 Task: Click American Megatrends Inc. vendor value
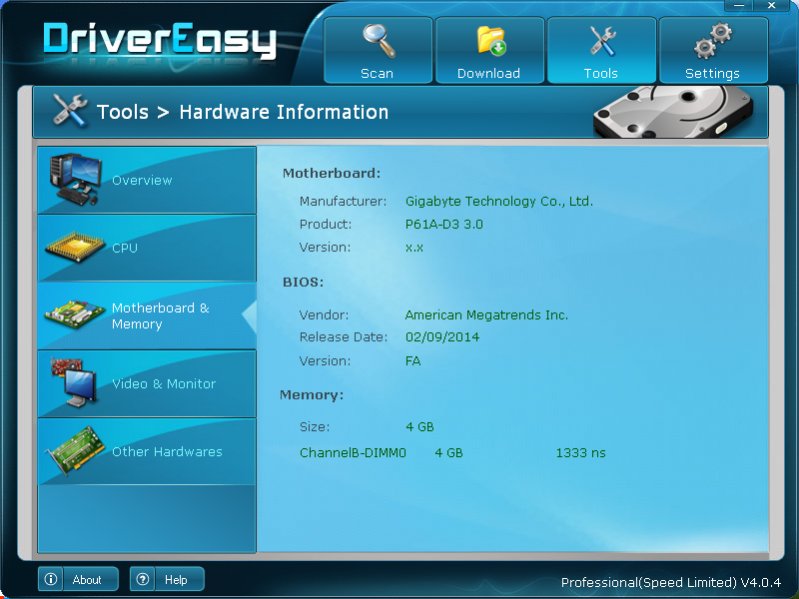click(486, 315)
